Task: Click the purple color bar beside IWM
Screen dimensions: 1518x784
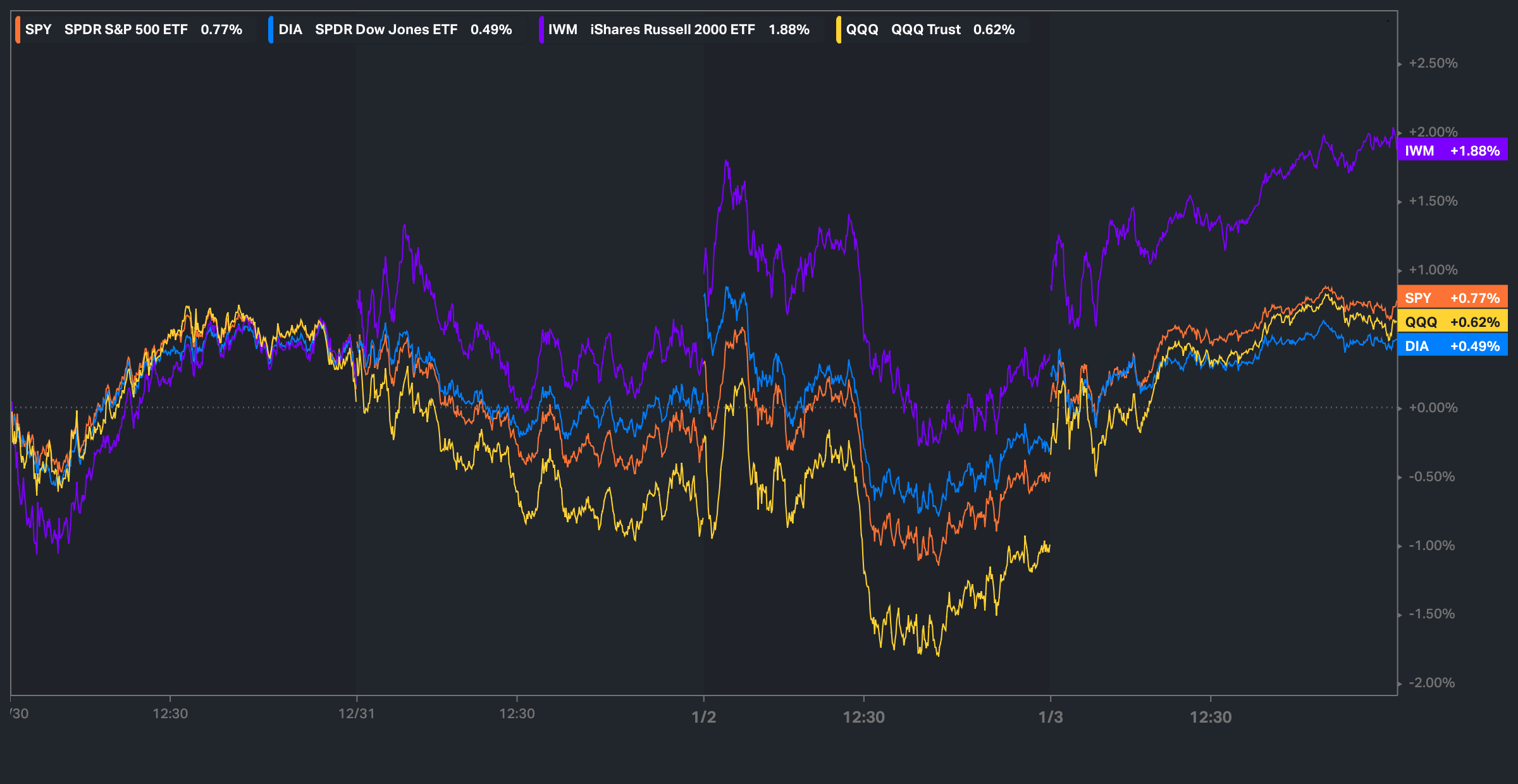Action: click(x=541, y=30)
